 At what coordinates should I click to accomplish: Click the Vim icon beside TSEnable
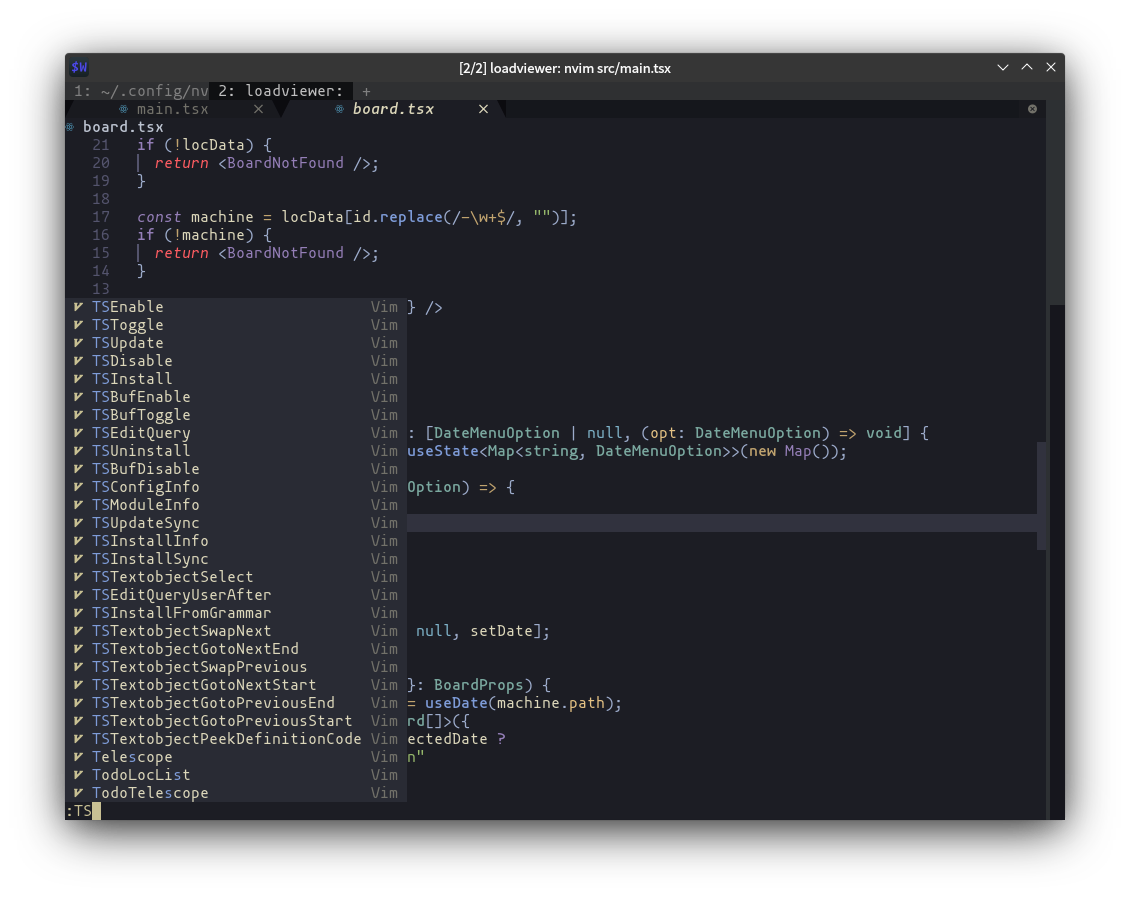coord(78,307)
